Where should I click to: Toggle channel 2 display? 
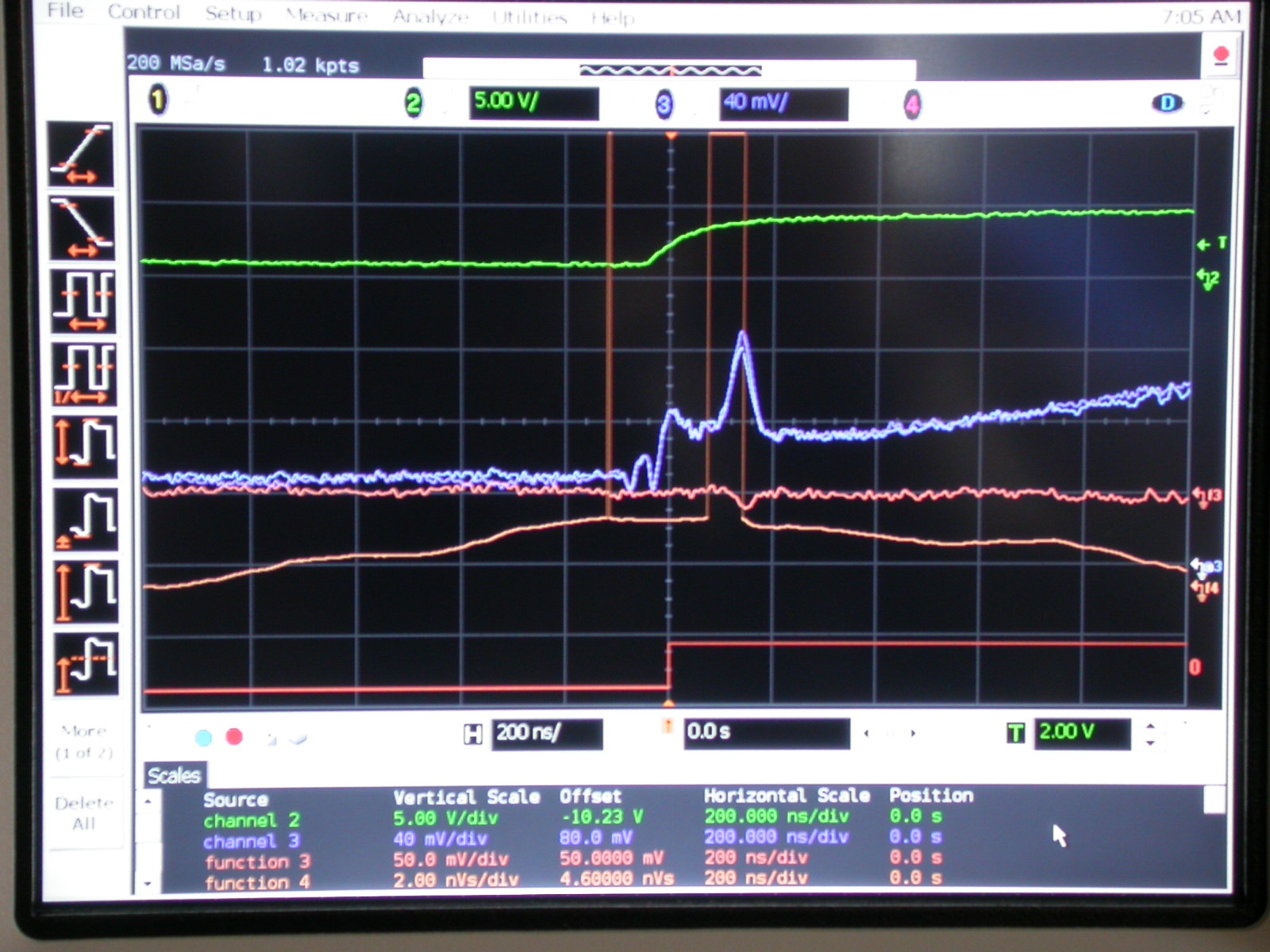414,103
